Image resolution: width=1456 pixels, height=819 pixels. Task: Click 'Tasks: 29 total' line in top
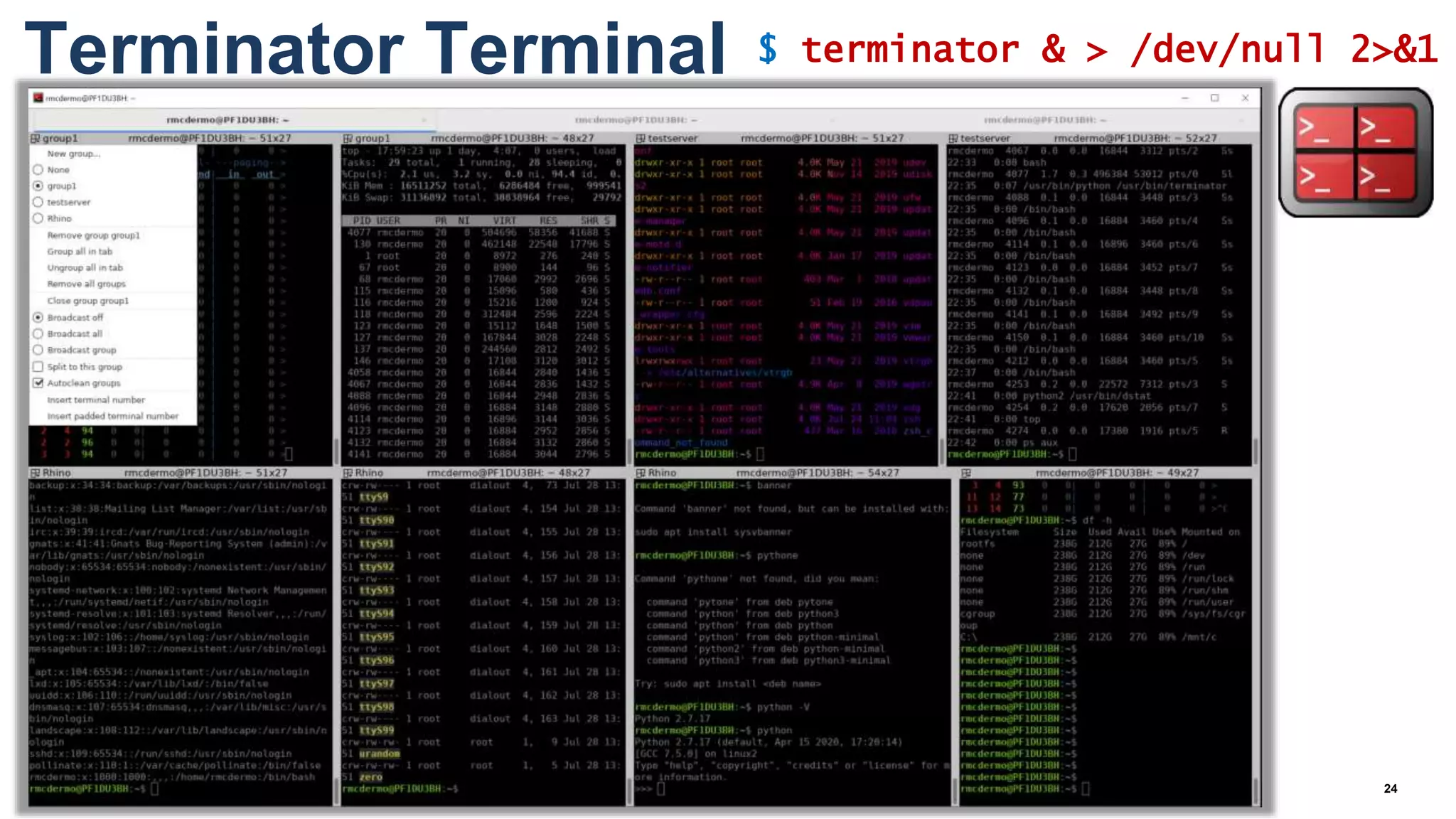coord(482,163)
